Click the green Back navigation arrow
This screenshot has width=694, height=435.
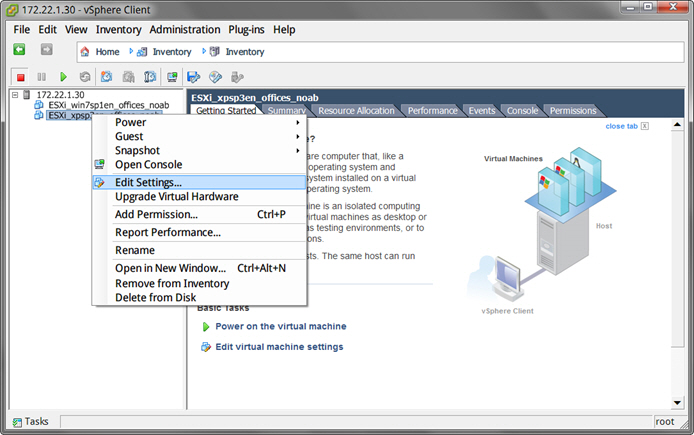[19, 49]
